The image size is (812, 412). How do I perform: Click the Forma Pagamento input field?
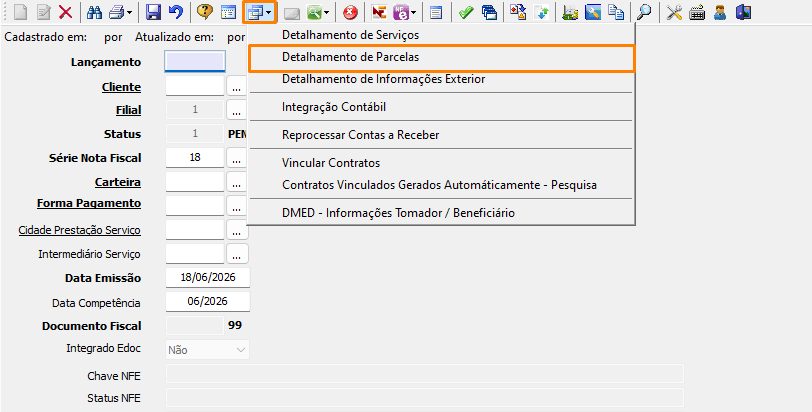(x=195, y=205)
